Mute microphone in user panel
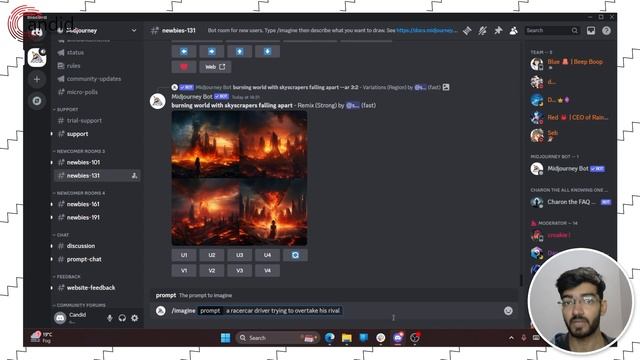Viewport: 640px width, 360px height. pyautogui.click(x=109, y=318)
